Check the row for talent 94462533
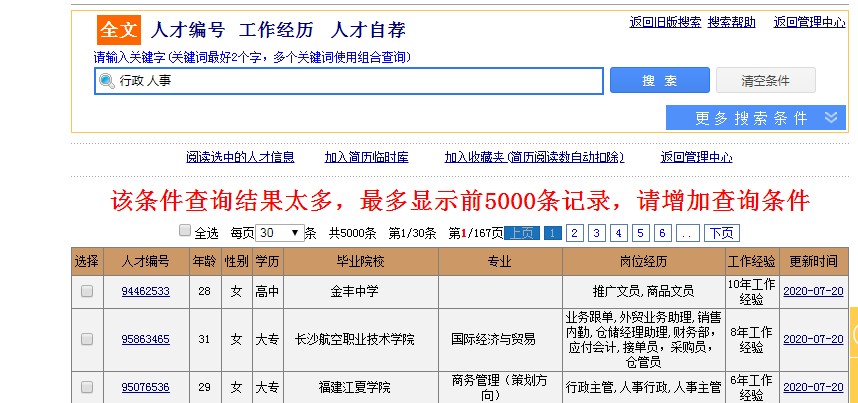This screenshot has height=403, width=858. click(87, 291)
